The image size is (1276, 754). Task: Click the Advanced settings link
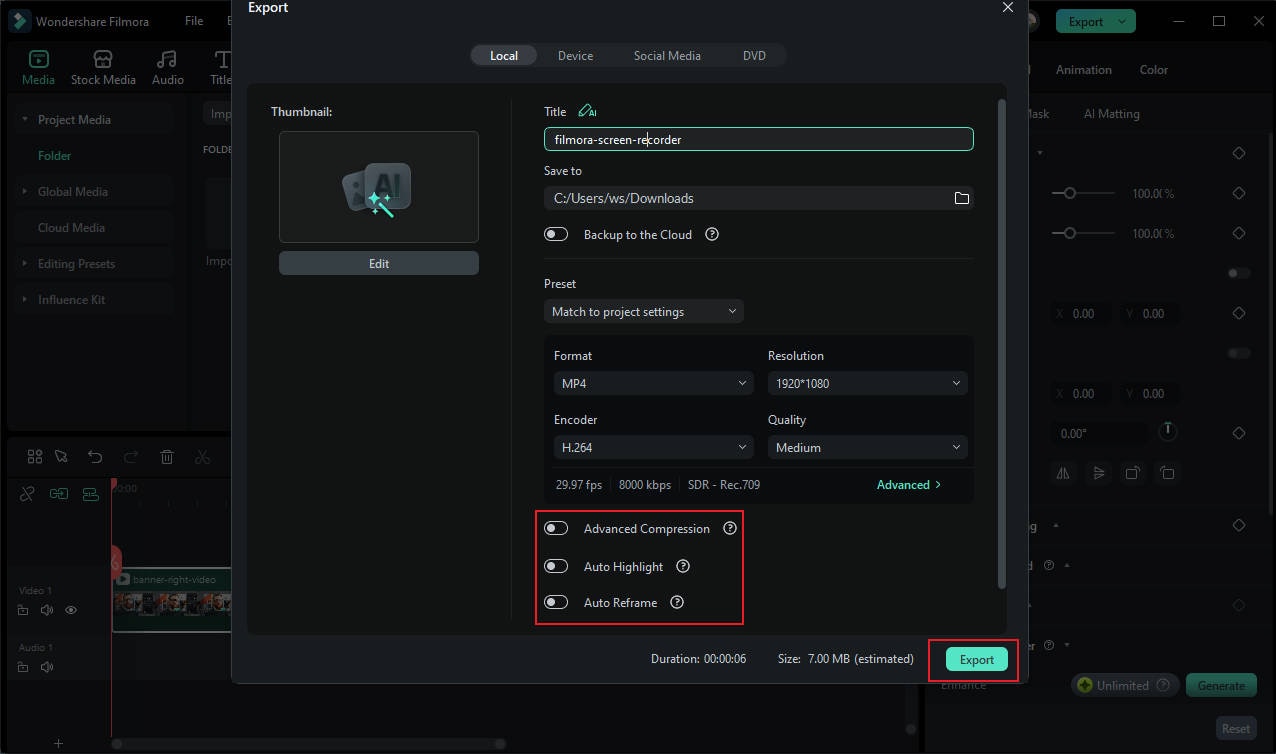pyautogui.click(x=908, y=484)
